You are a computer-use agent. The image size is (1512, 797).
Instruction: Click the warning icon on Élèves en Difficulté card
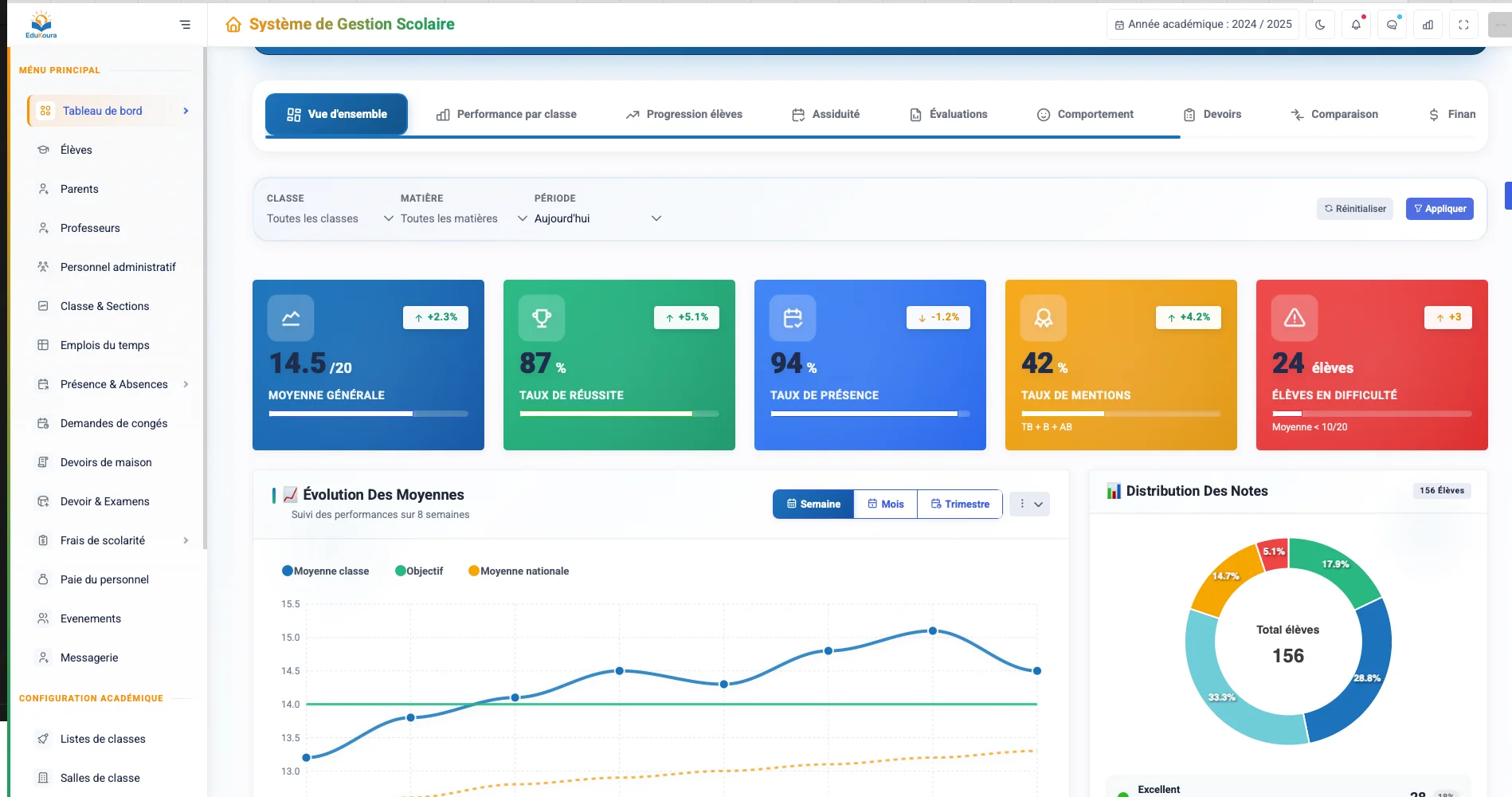pos(1295,318)
